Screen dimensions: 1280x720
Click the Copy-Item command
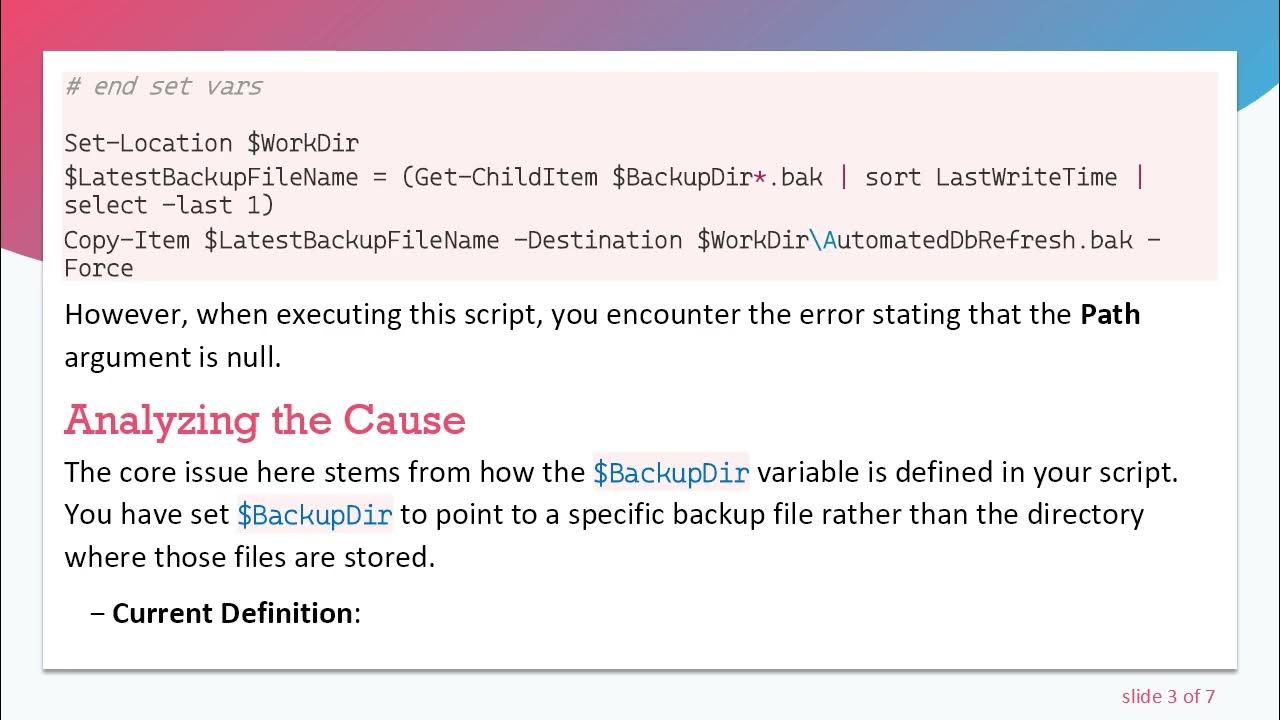129,240
